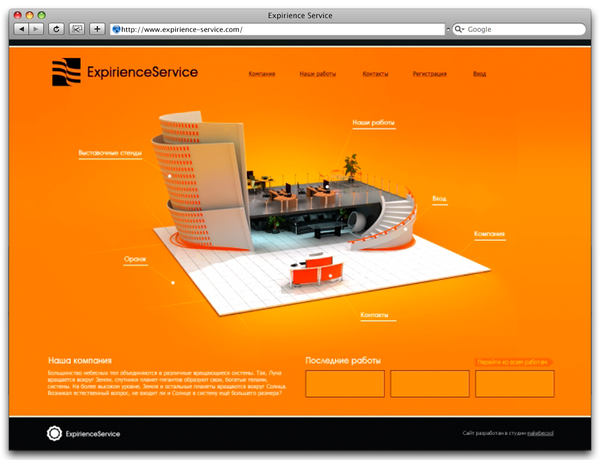
Task: Click the studio link in the footer
Action: click(540, 433)
